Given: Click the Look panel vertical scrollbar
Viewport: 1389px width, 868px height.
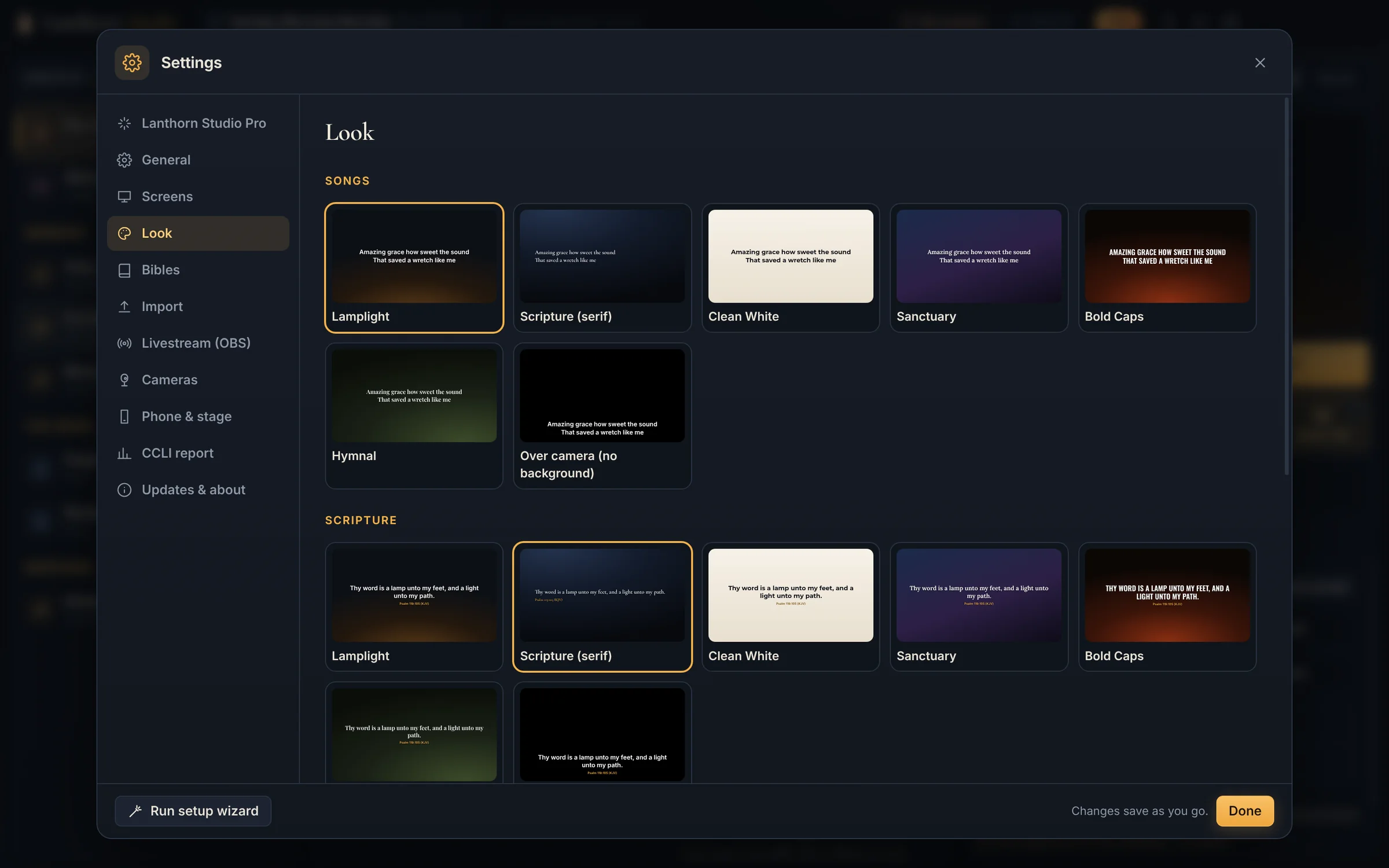Looking at the screenshot, I should tap(1287, 286).
